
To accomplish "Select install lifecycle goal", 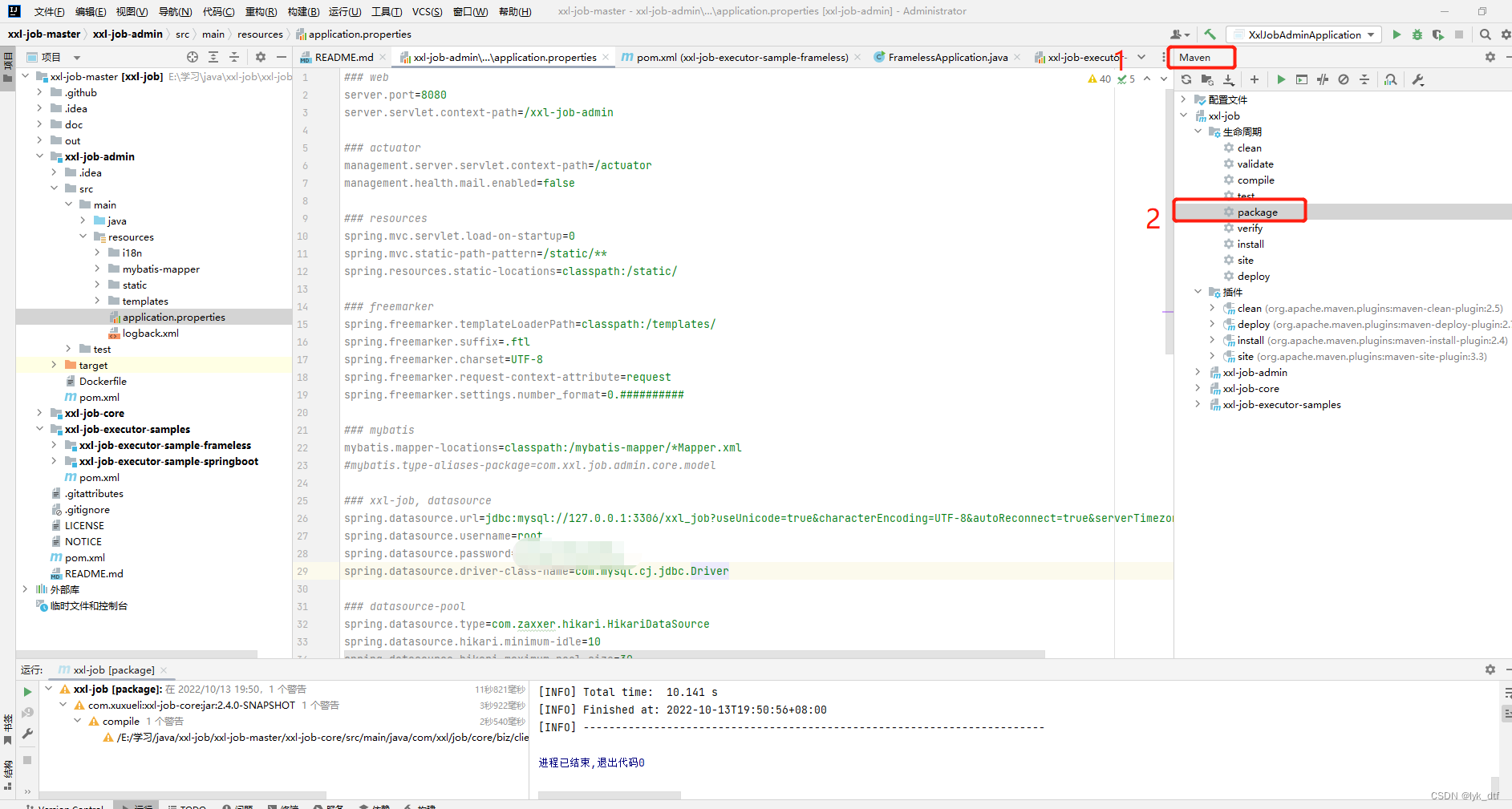I will click(1250, 244).
